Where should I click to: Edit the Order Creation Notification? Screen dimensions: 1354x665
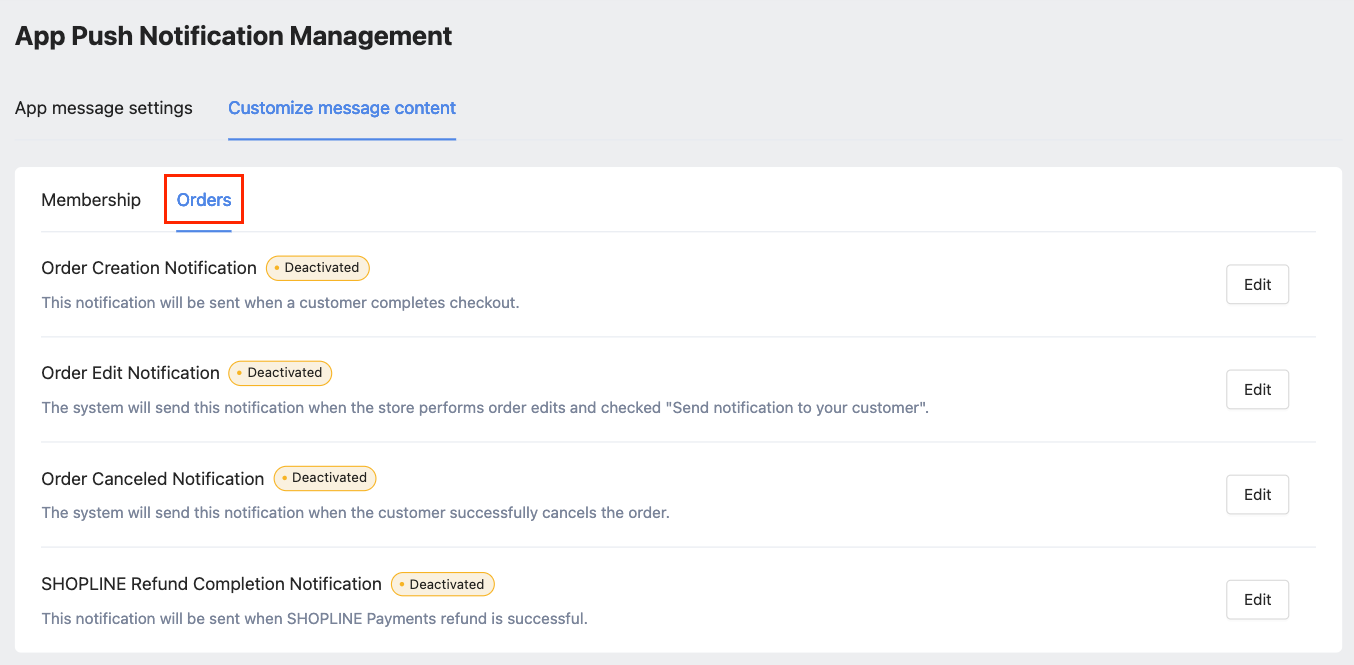click(x=1257, y=284)
